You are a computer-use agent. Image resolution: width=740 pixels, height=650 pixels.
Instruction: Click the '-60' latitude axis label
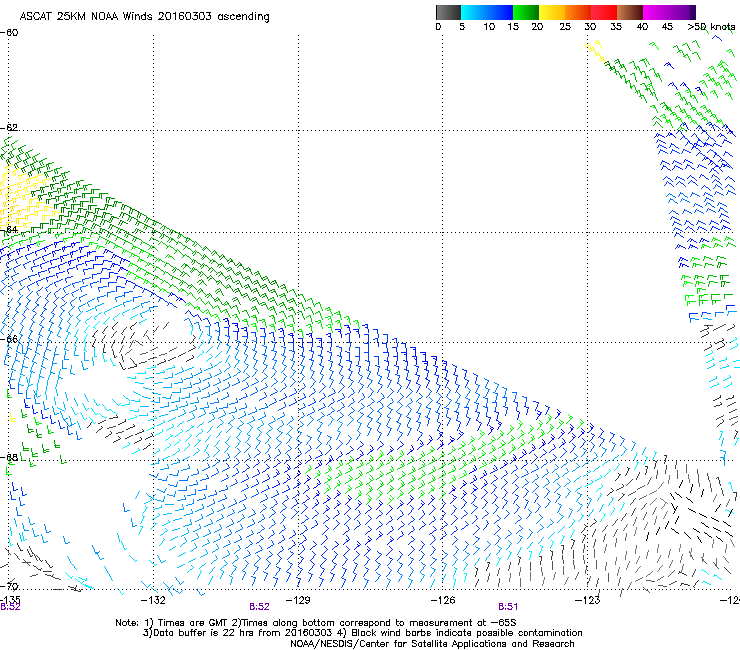(9, 33)
